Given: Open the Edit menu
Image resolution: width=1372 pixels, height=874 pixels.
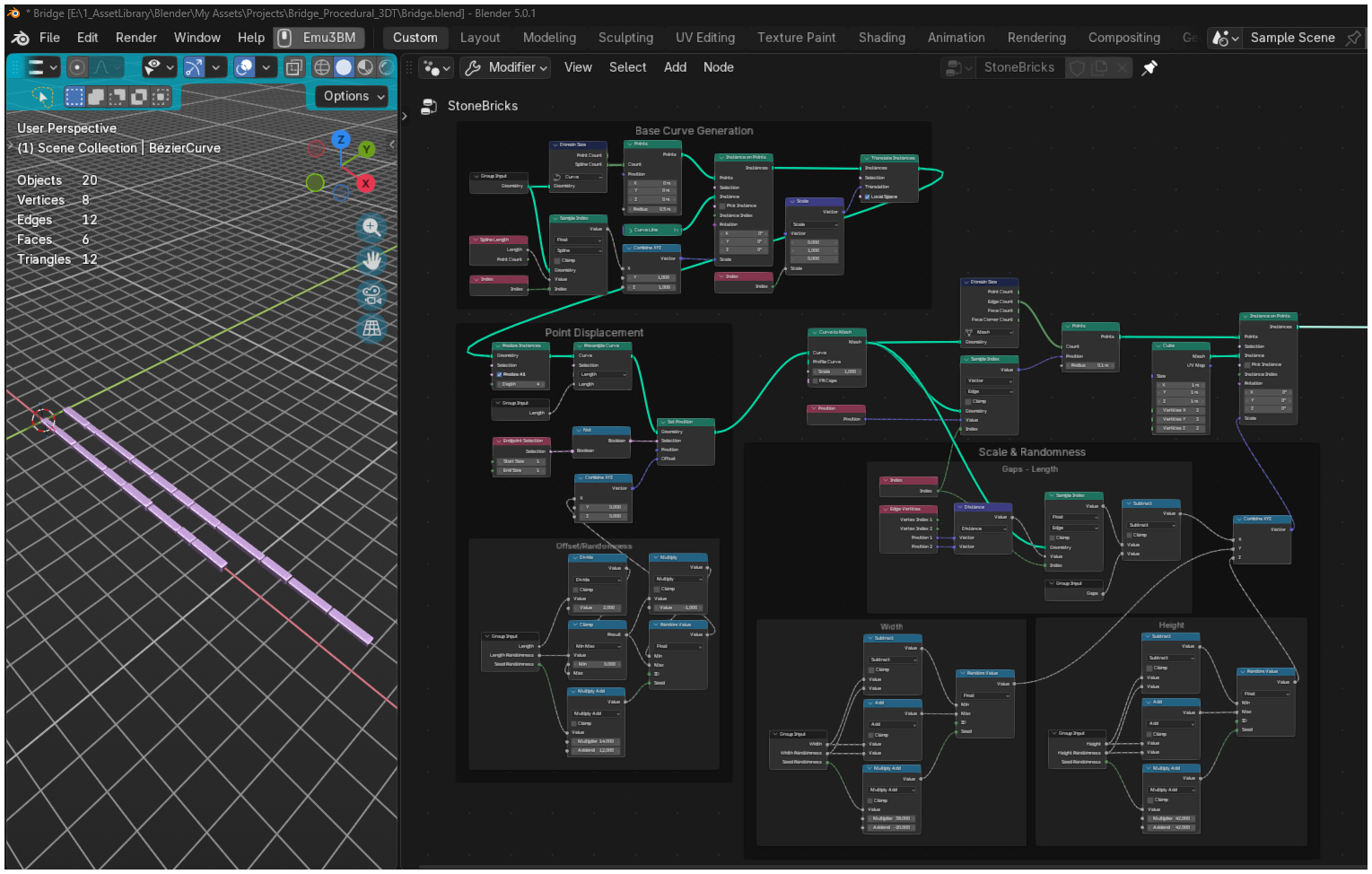Looking at the screenshot, I should click(x=88, y=38).
